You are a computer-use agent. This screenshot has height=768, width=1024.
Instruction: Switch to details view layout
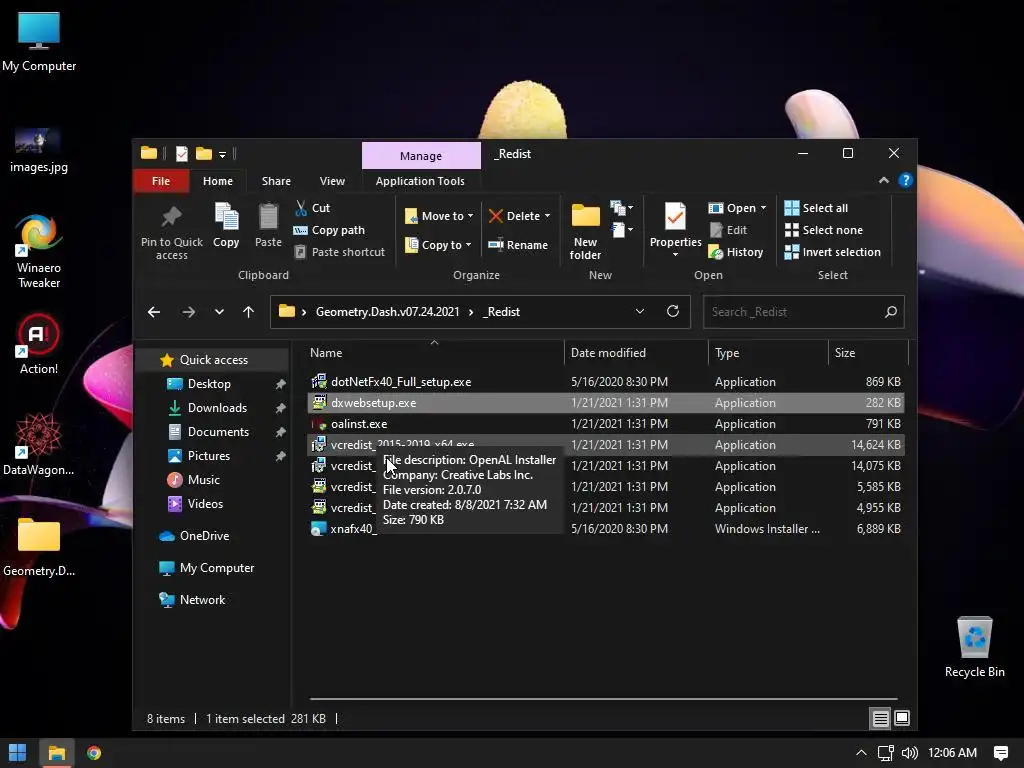click(x=880, y=718)
